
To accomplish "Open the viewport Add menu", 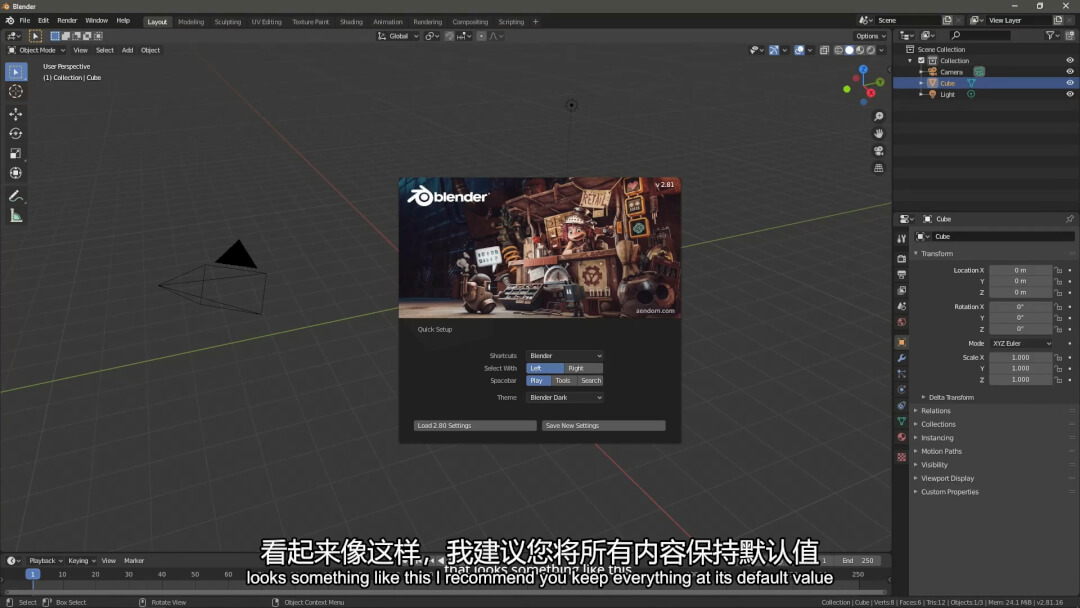I will [127, 50].
